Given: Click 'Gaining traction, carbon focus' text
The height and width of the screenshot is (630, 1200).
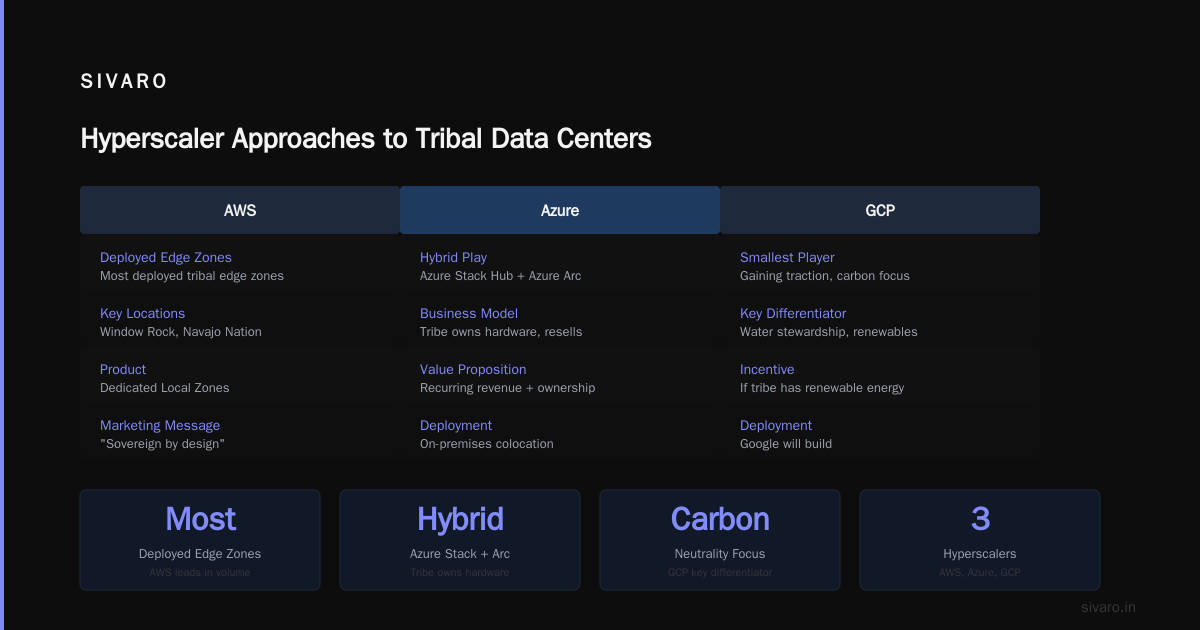Looking at the screenshot, I should [825, 276].
